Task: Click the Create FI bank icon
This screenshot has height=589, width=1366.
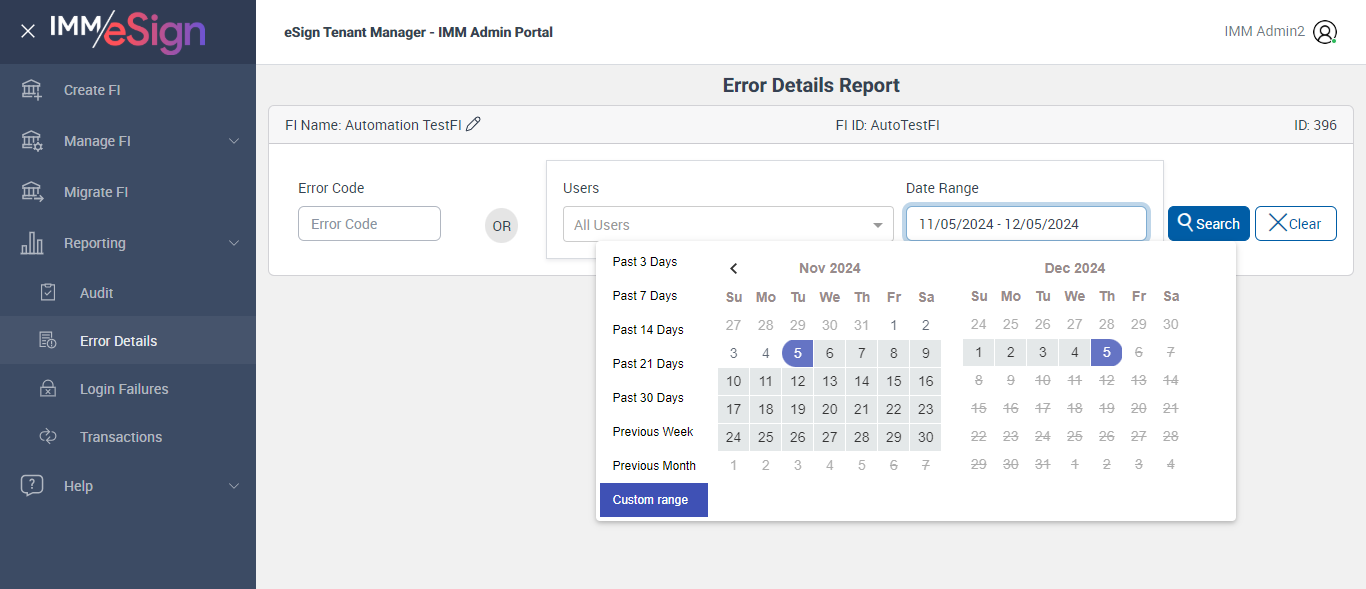Action: [32, 90]
